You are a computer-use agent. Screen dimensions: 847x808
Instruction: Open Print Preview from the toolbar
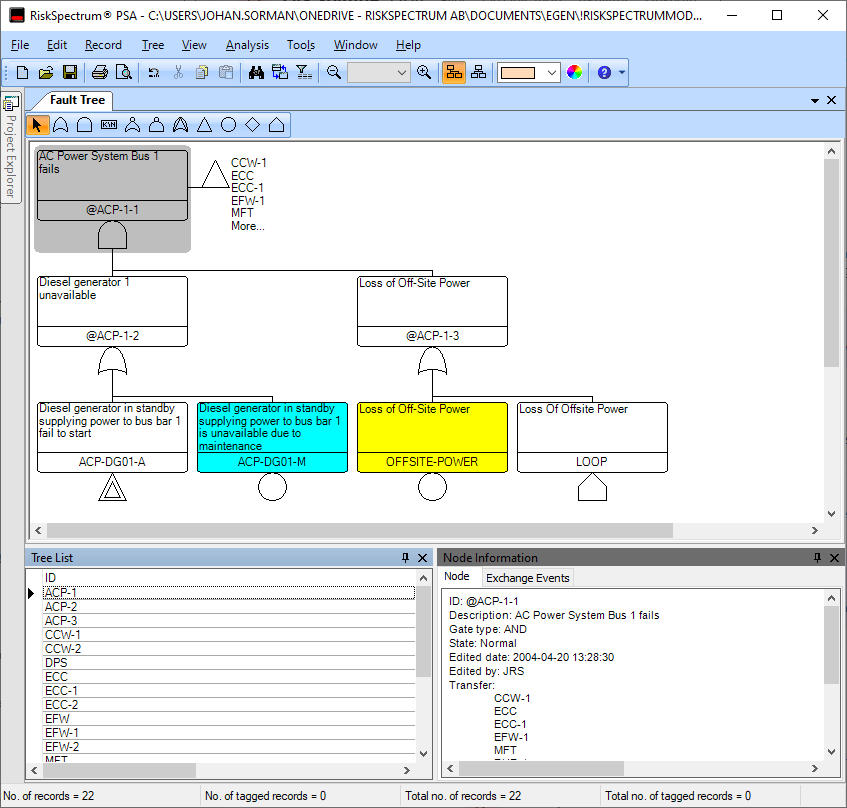(123, 72)
